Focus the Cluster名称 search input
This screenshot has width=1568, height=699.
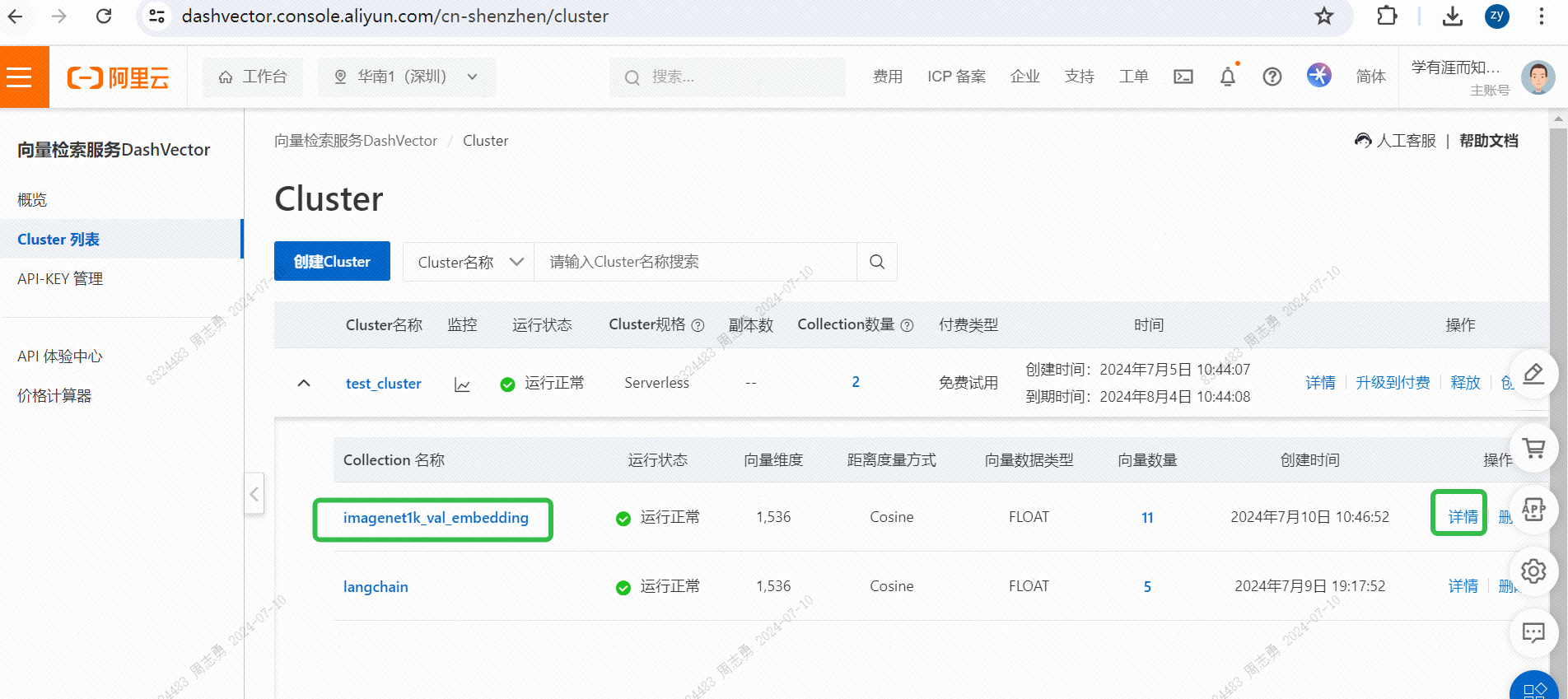click(x=696, y=262)
